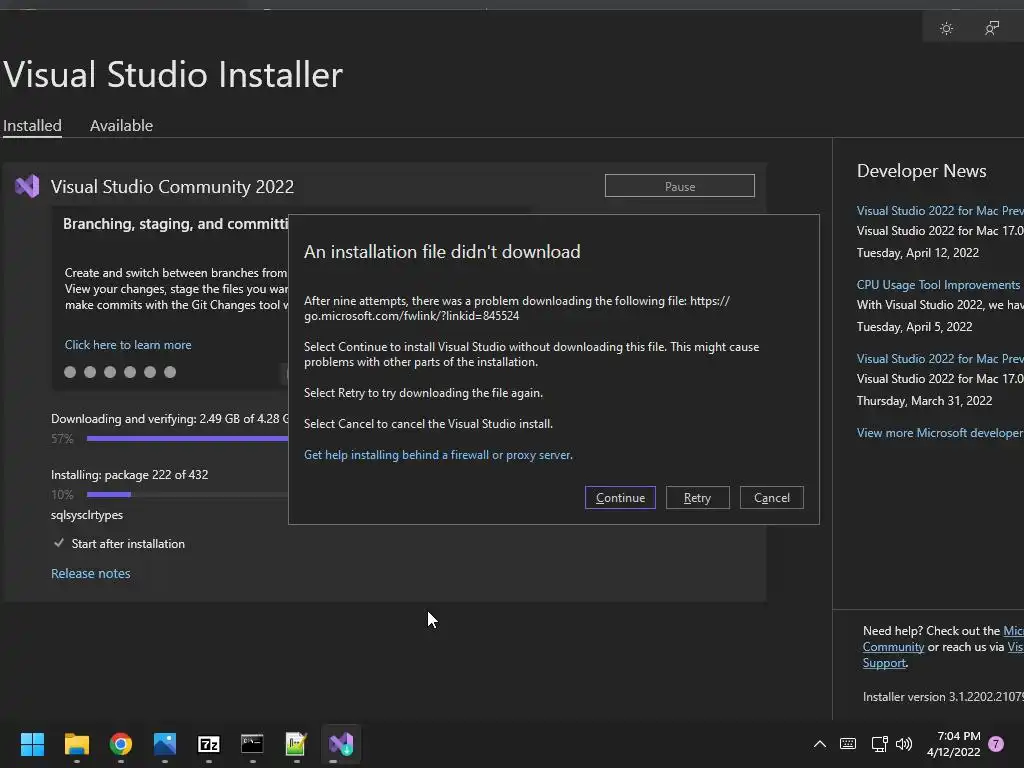Select the Developer News heading
Viewport: 1024px width, 768px height.
(x=921, y=171)
